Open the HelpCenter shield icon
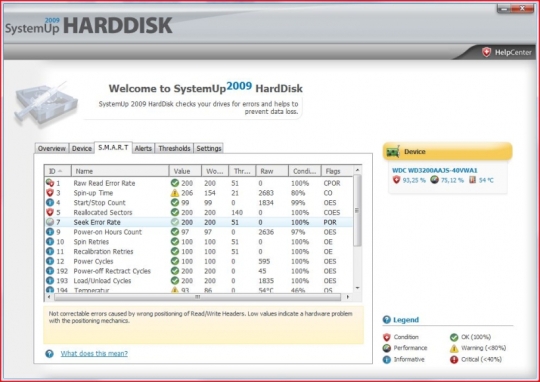 tap(486, 52)
